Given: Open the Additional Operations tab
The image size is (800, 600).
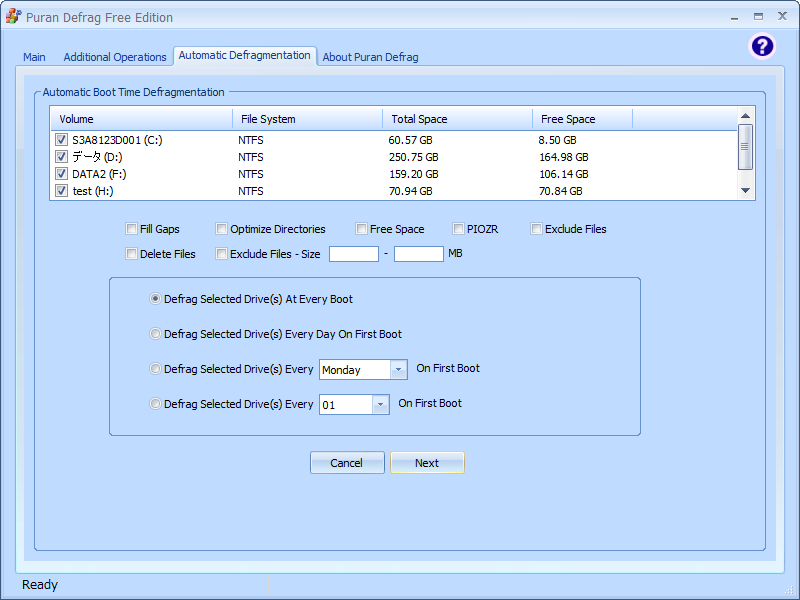Looking at the screenshot, I should [x=115, y=57].
